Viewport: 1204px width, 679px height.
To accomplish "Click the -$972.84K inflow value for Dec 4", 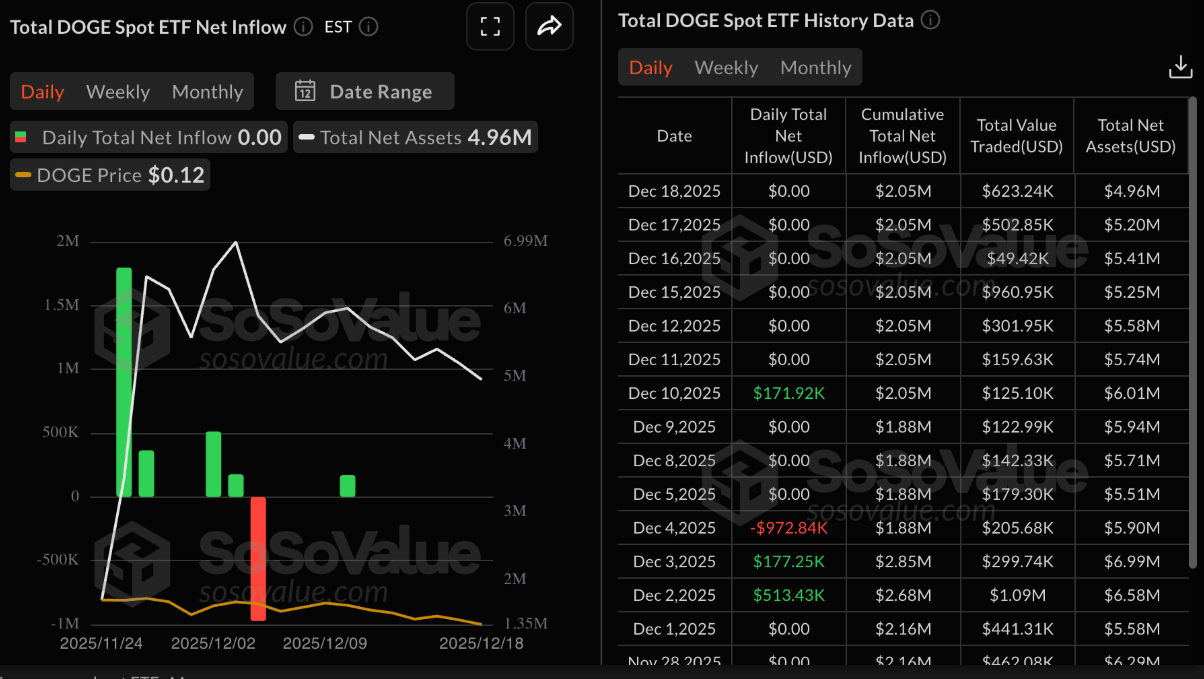I will 789,527.
